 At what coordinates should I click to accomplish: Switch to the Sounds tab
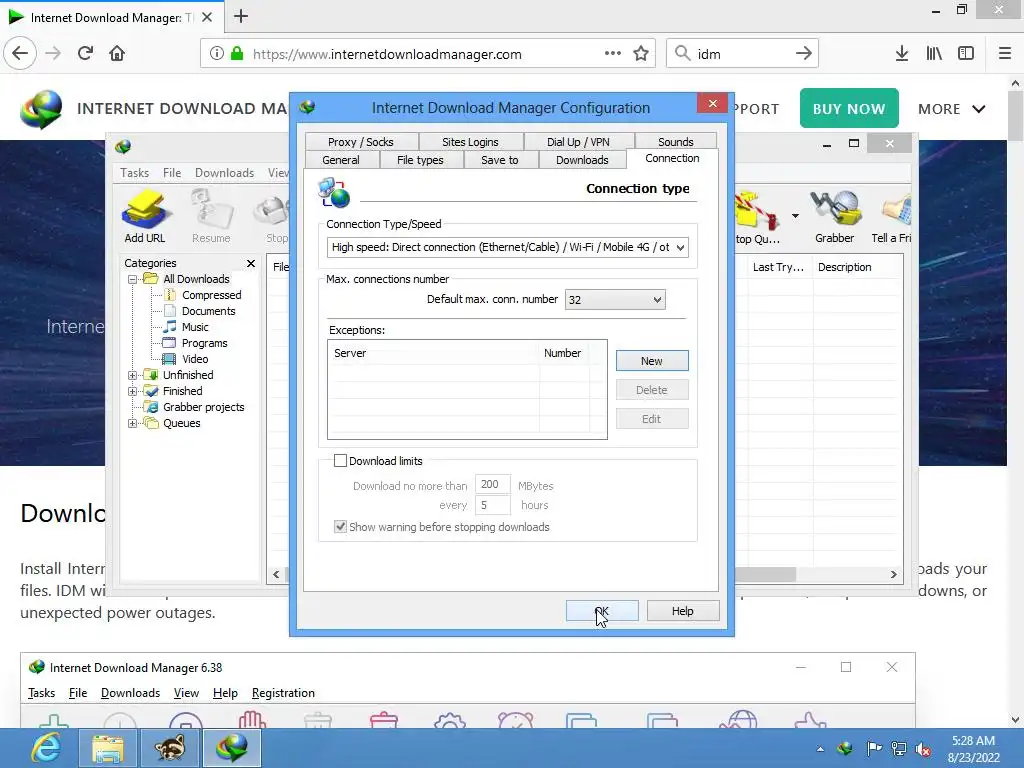click(x=676, y=142)
